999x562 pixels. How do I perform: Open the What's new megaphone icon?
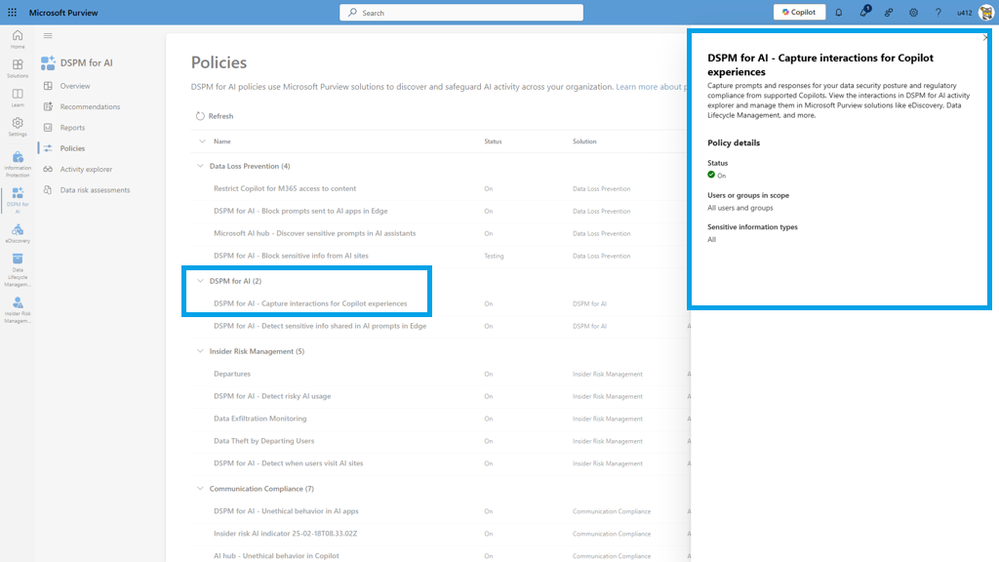tap(864, 12)
